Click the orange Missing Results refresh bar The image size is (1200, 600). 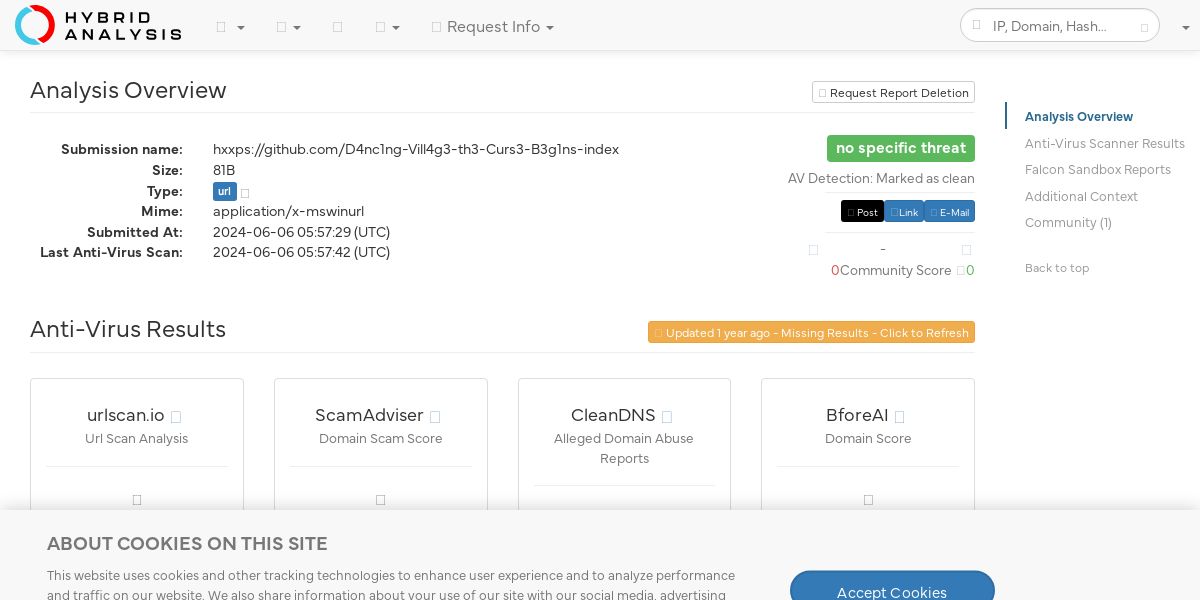(811, 332)
